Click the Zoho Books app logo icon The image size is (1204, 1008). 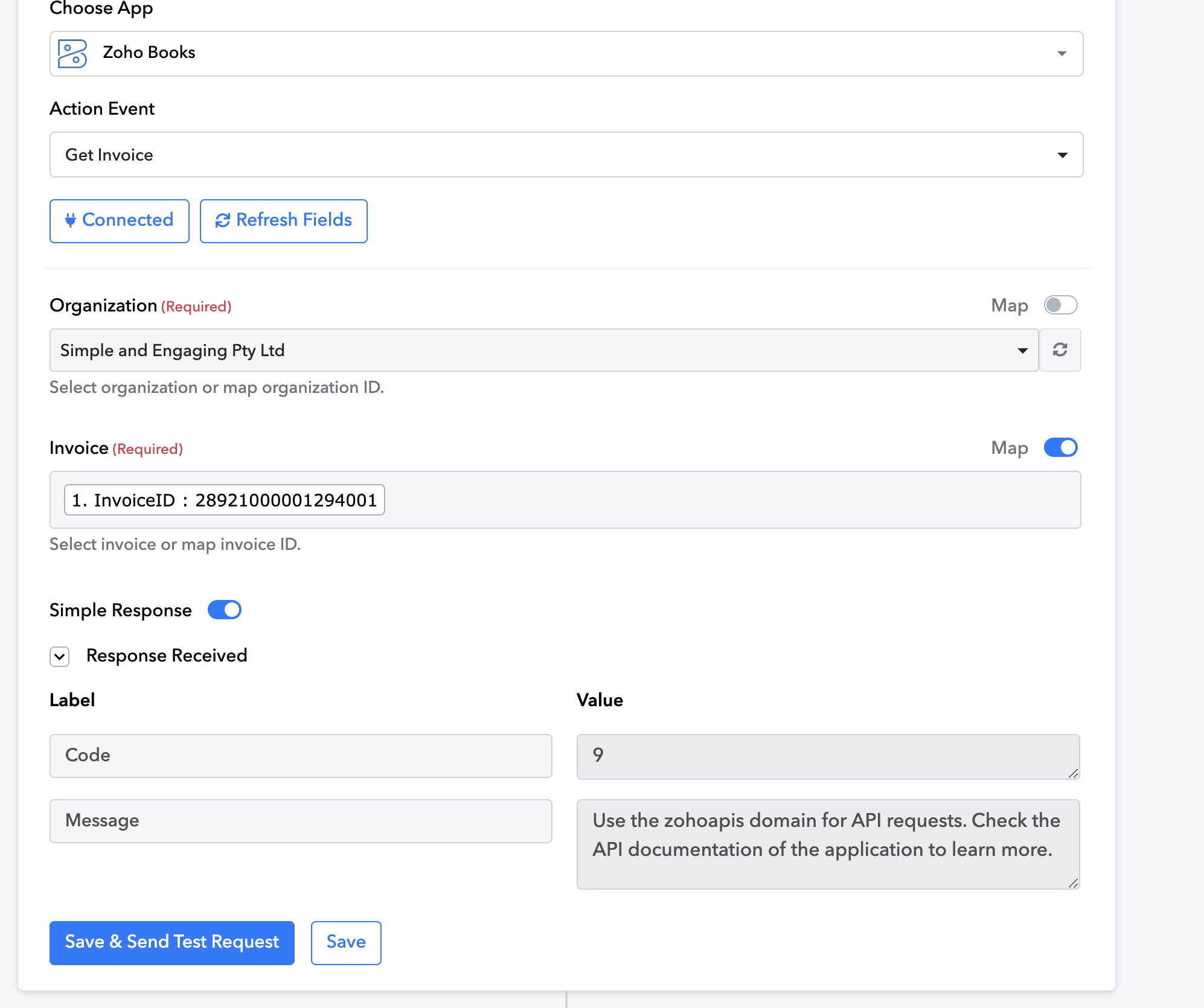coord(72,54)
